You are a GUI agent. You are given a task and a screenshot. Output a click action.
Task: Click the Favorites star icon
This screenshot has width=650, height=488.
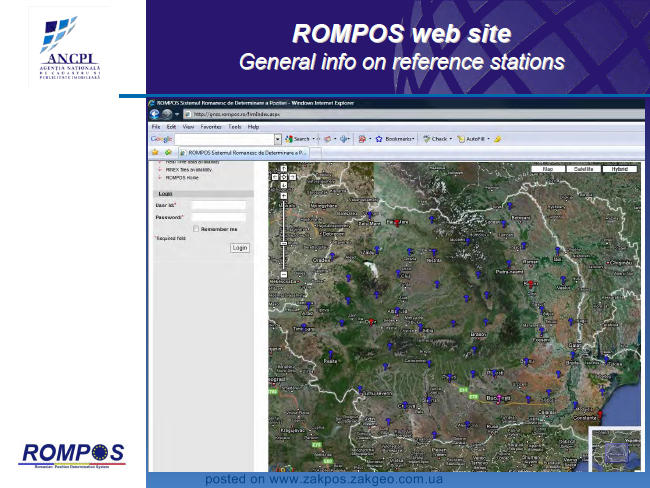tap(155, 153)
